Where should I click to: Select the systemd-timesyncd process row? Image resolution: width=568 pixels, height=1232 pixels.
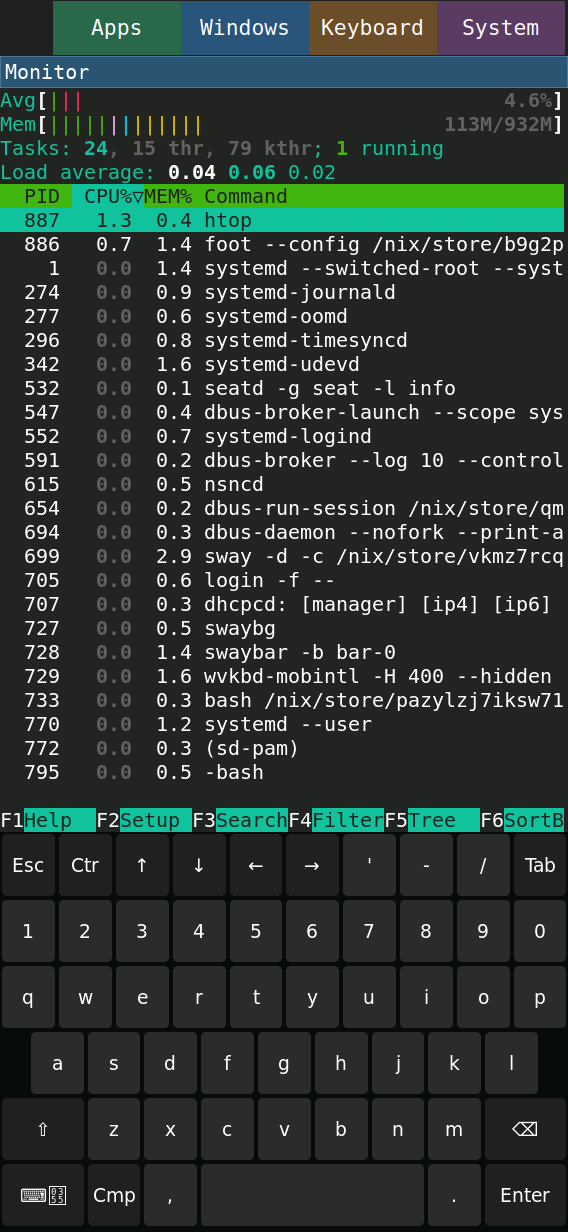tap(282, 340)
